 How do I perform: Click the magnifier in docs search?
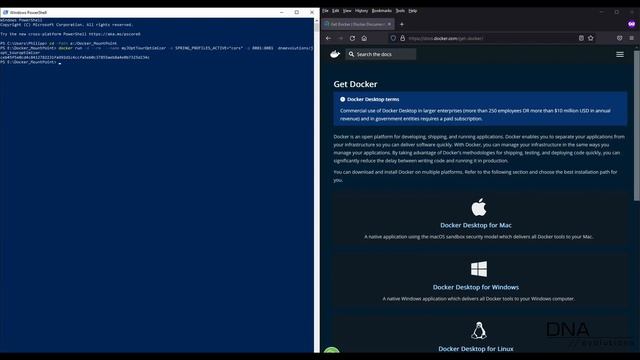pyautogui.click(x=351, y=54)
